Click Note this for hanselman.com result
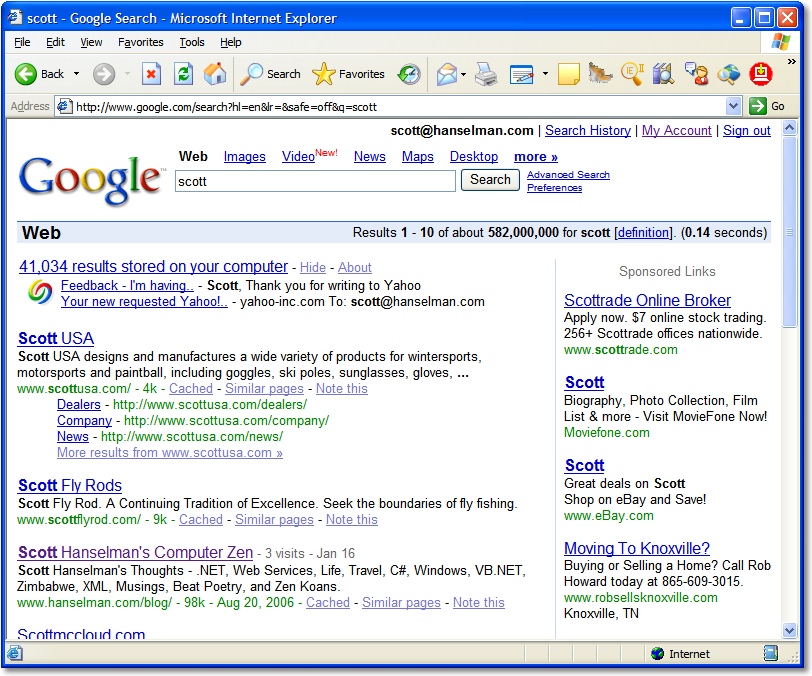The width and height of the screenshot is (812, 676). tap(478, 602)
